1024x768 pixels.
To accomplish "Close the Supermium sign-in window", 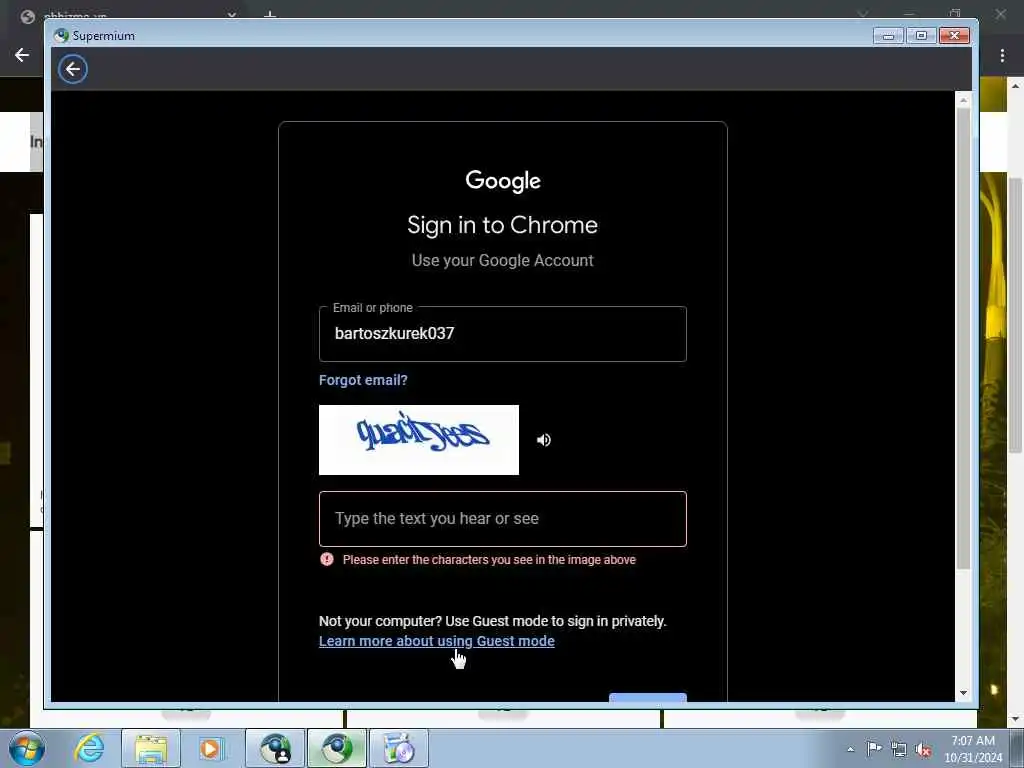I will [954, 35].
